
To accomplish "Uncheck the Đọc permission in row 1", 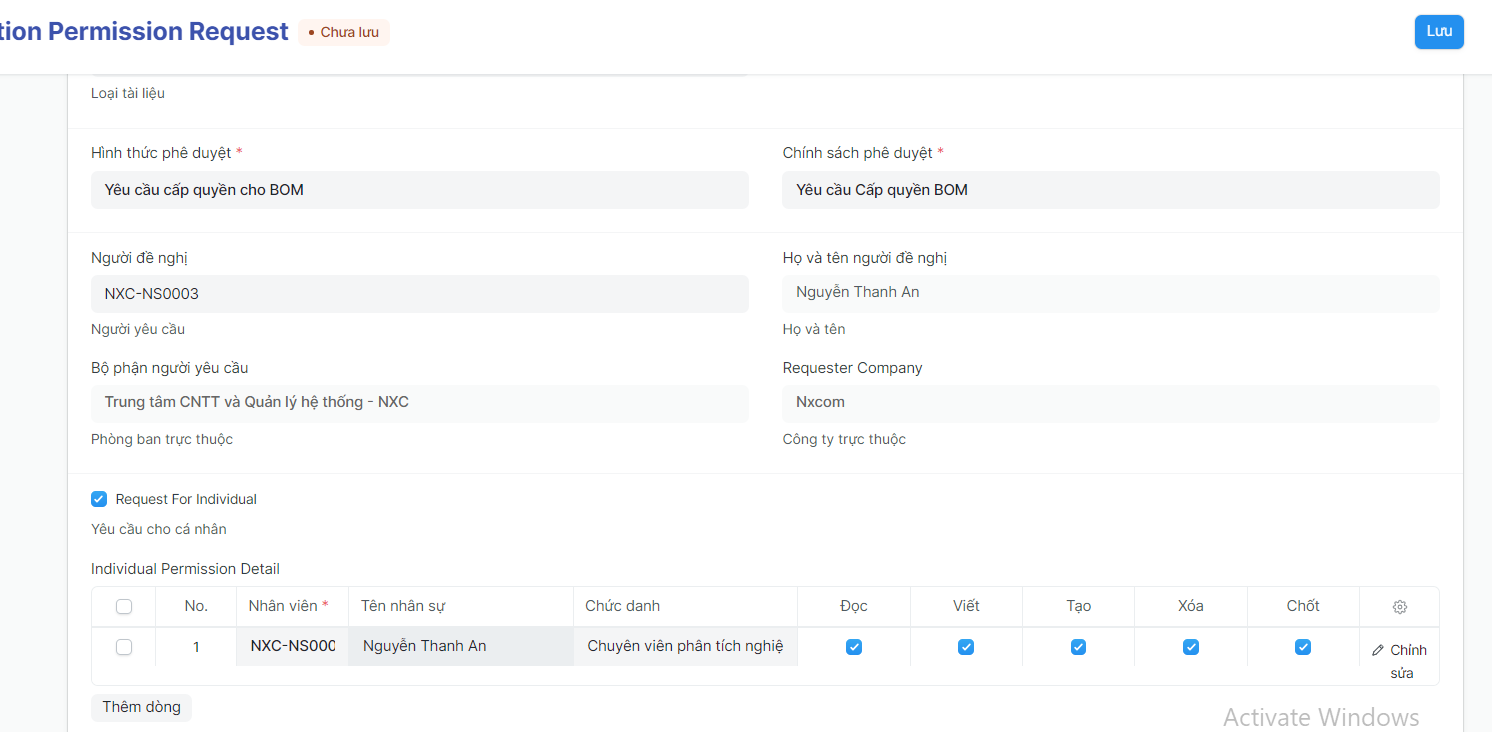I will tap(853, 647).
